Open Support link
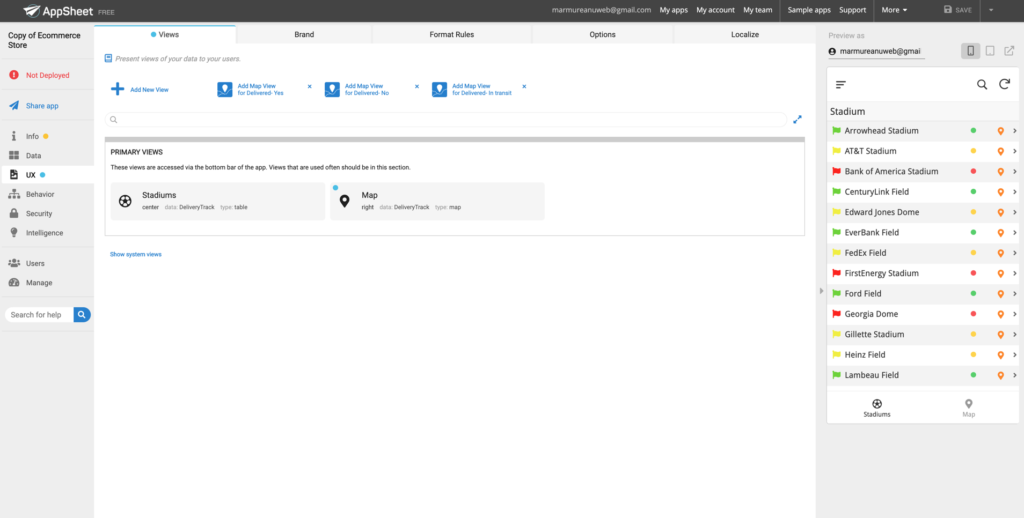 point(852,10)
